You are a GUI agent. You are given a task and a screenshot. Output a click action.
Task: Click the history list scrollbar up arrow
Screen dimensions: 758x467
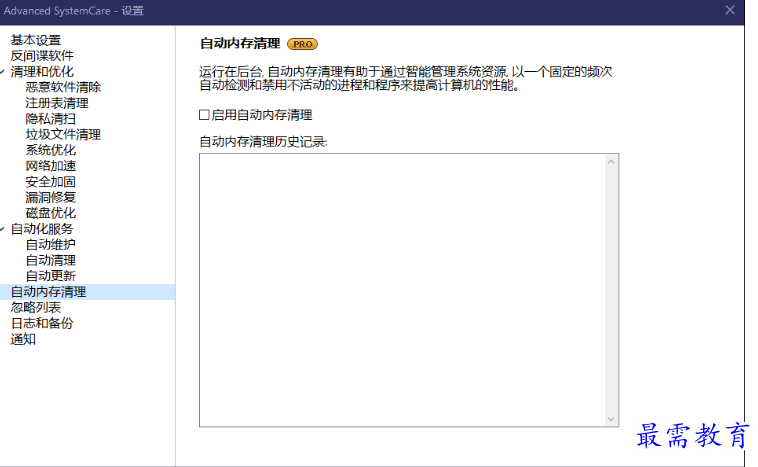point(611,162)
